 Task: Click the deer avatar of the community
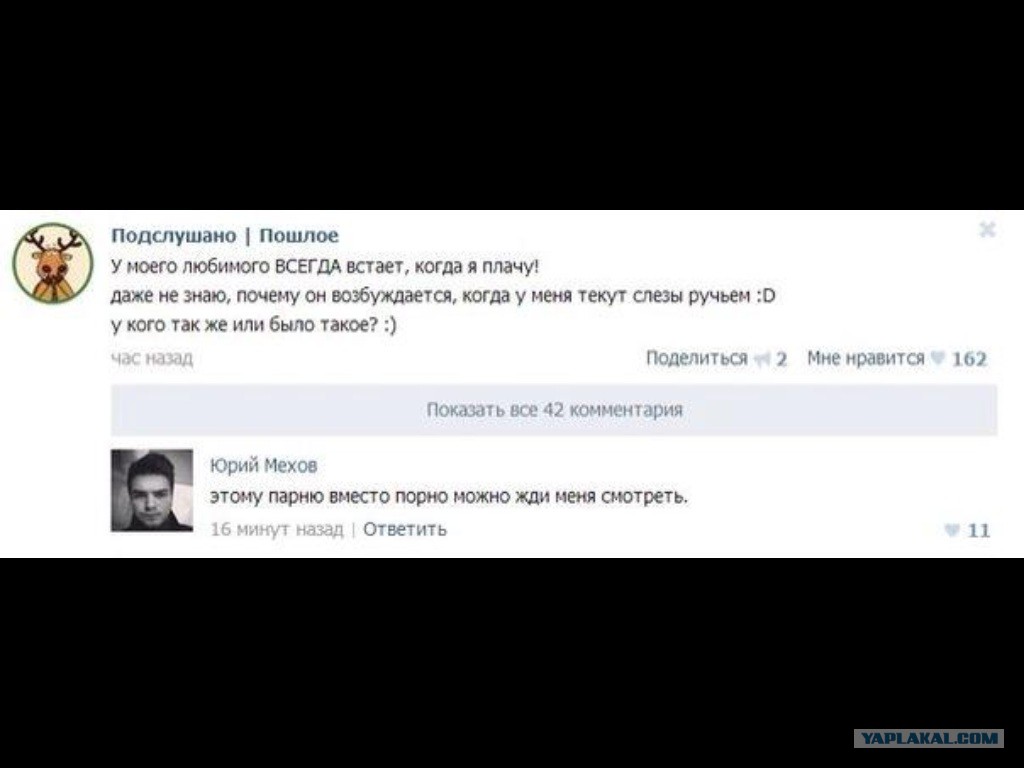(53, 264)
